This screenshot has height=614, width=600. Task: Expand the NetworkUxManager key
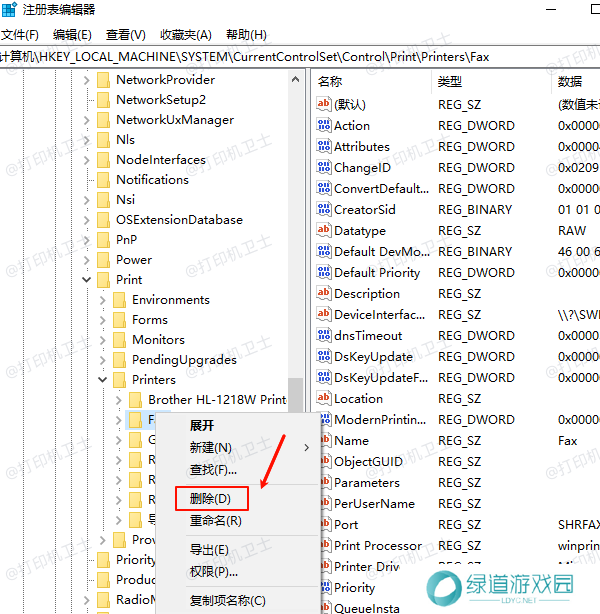coord(87,120)
